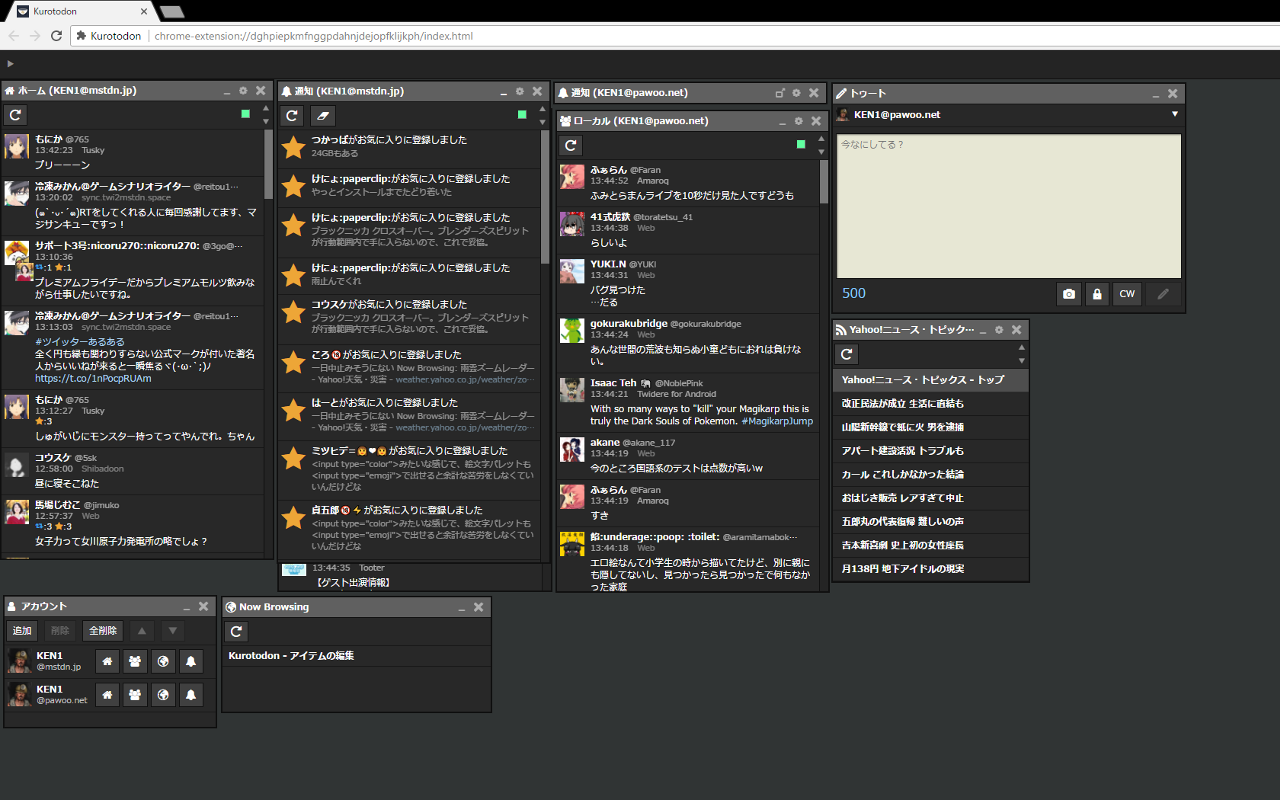The image size is (1280, 800).
Task: Select 改正民法が成立 news headline
Action: pyautogui.click(x=903, y=403)
